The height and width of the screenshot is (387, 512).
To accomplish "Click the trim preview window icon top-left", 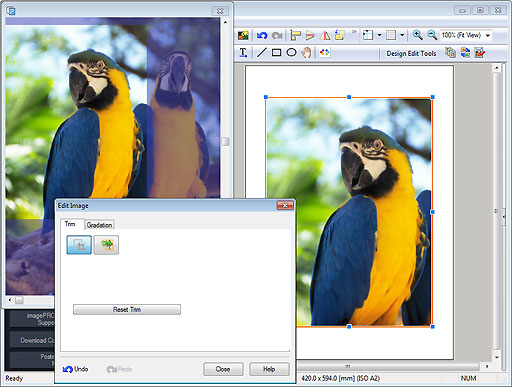I will (x=11, y=10).
